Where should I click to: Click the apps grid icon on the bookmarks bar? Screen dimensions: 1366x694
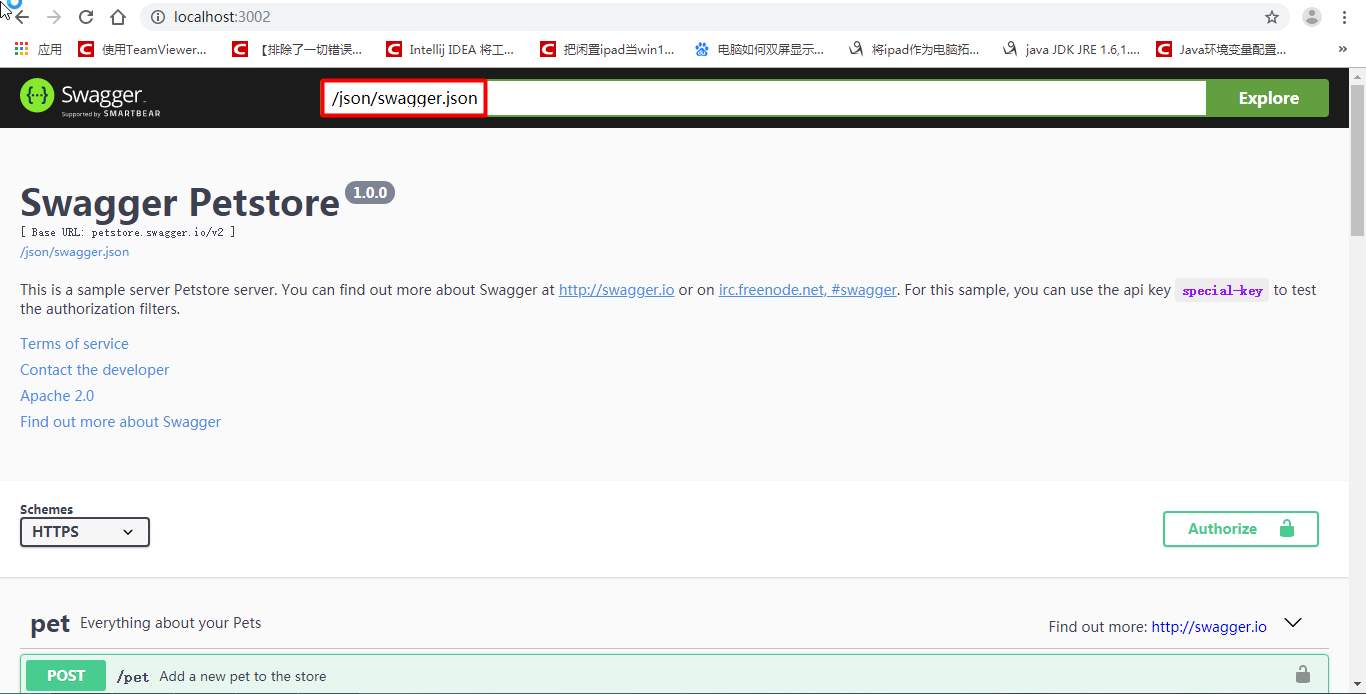[x=20, y=48]
